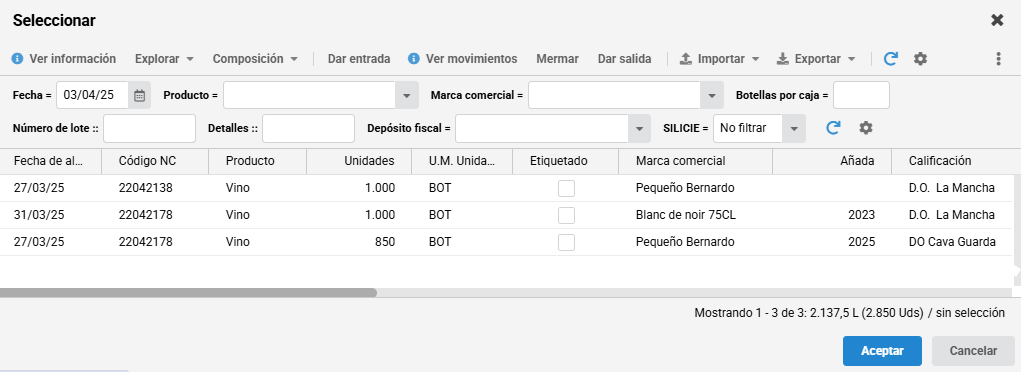Select the Añada 2025 cell
1021x372 pixels.
(x=832, y=242)
